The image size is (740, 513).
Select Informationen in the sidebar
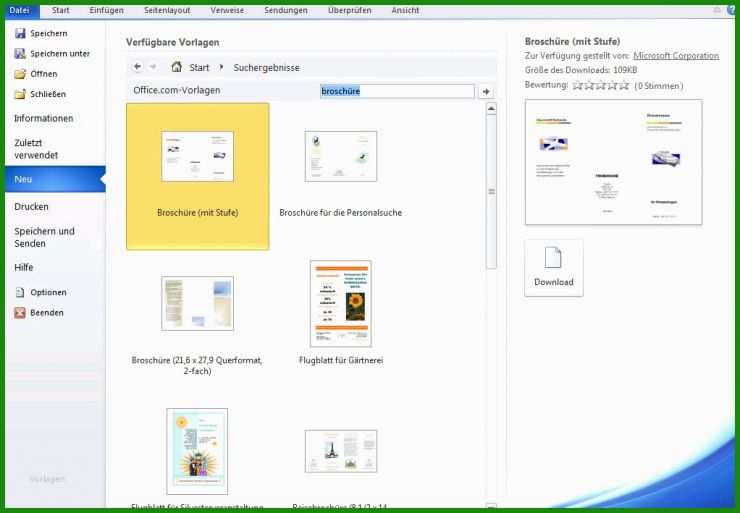tap(43, 118)
